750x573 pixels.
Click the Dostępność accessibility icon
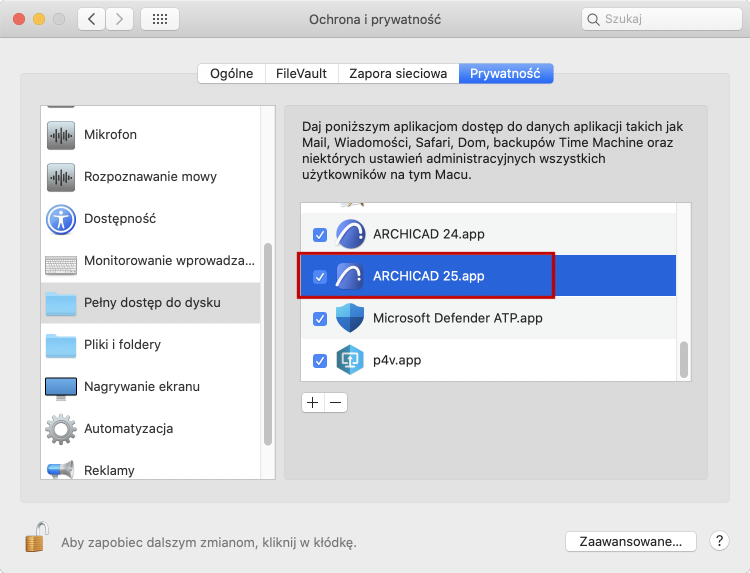[x=61, y=220]
